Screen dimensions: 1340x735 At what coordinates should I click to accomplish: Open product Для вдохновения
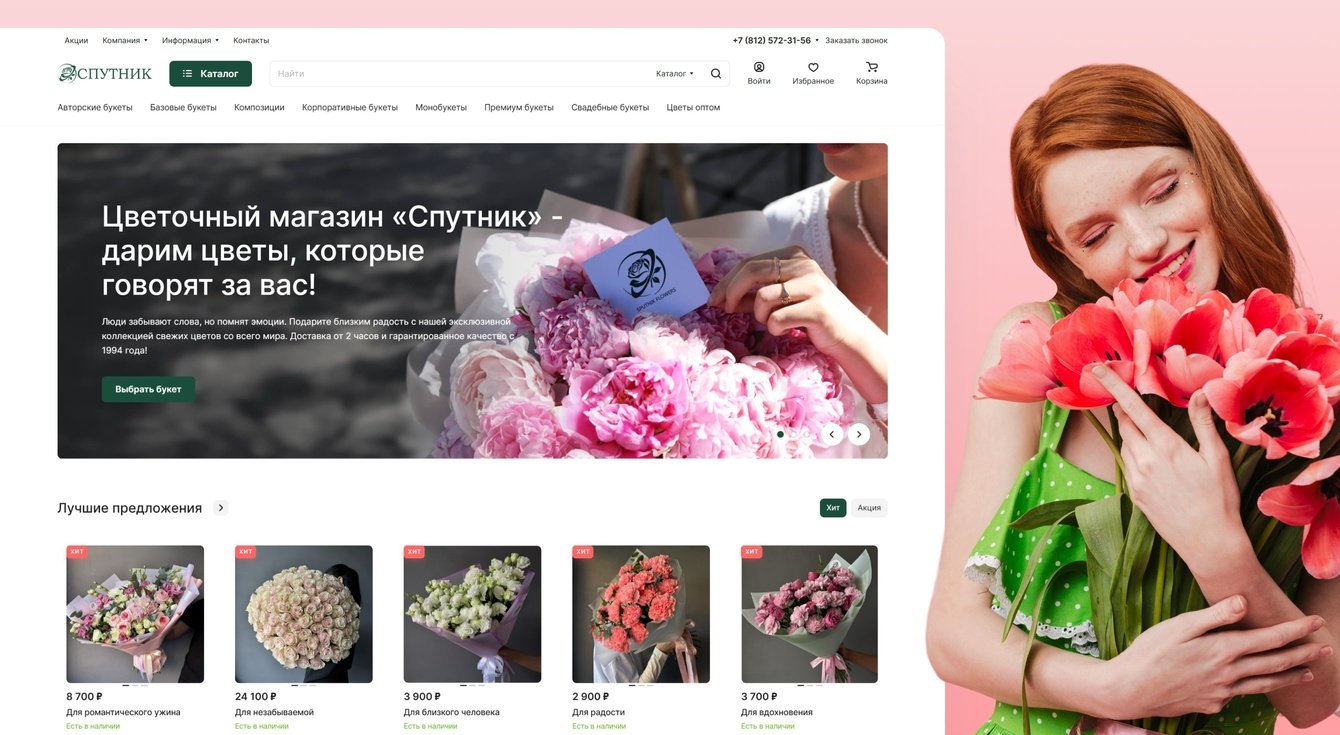click(776, 712)
